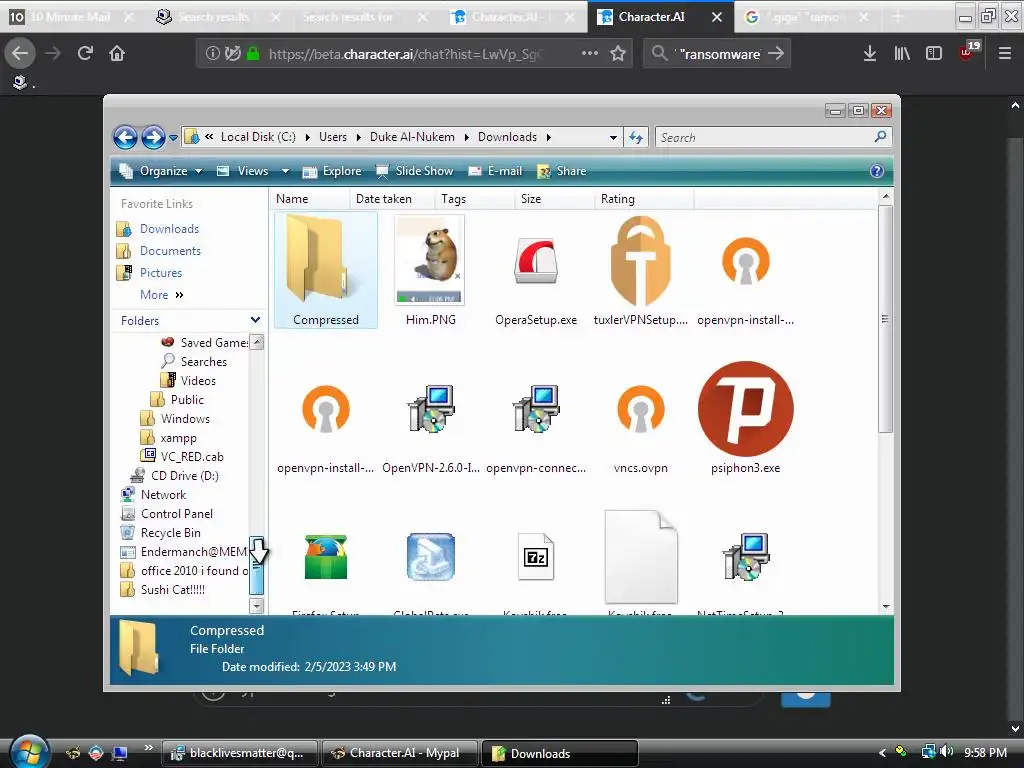
Task: Sort by Date taken column
Action: click(x=392, y=199)
